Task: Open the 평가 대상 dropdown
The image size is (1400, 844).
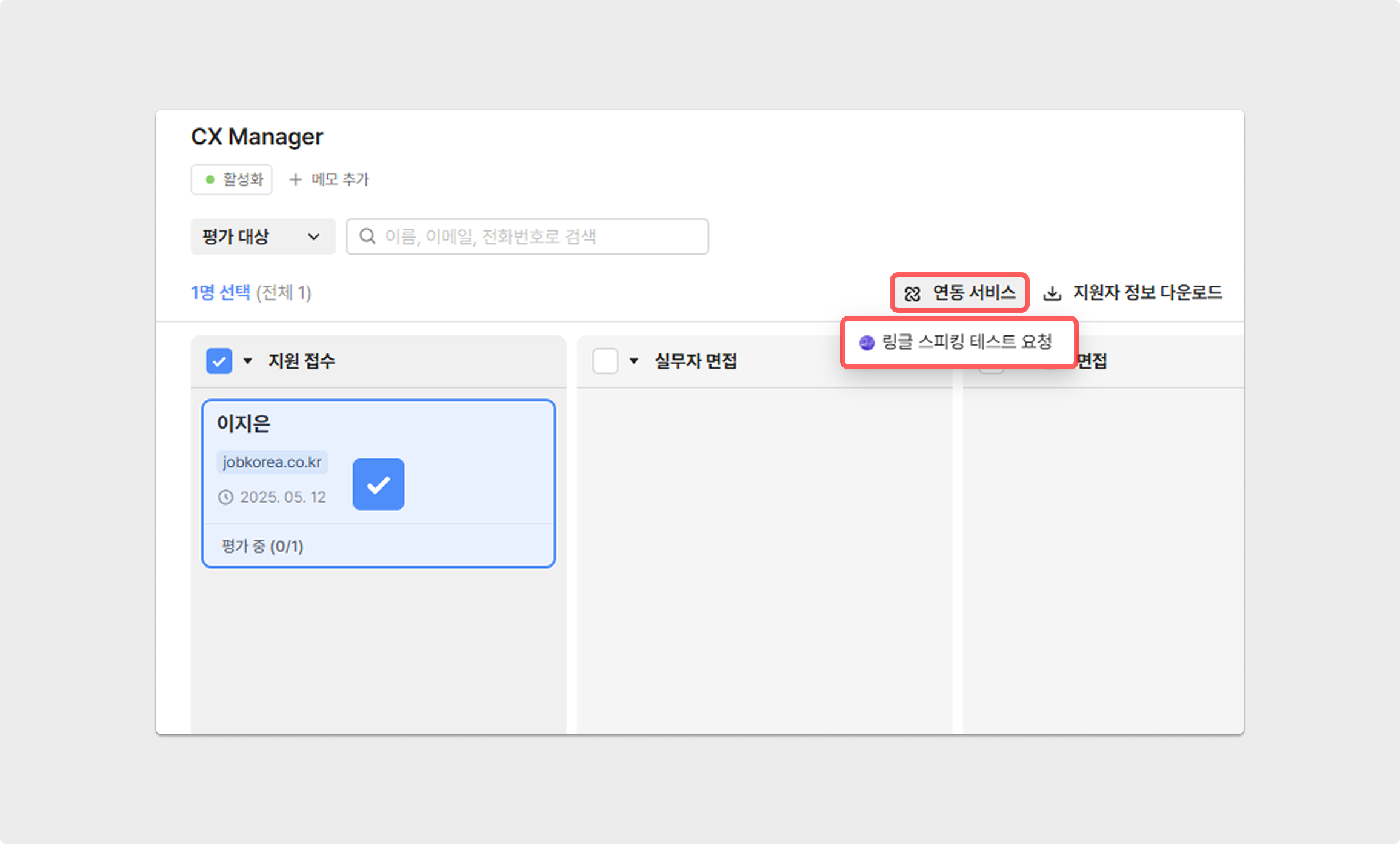Action: 262,236
